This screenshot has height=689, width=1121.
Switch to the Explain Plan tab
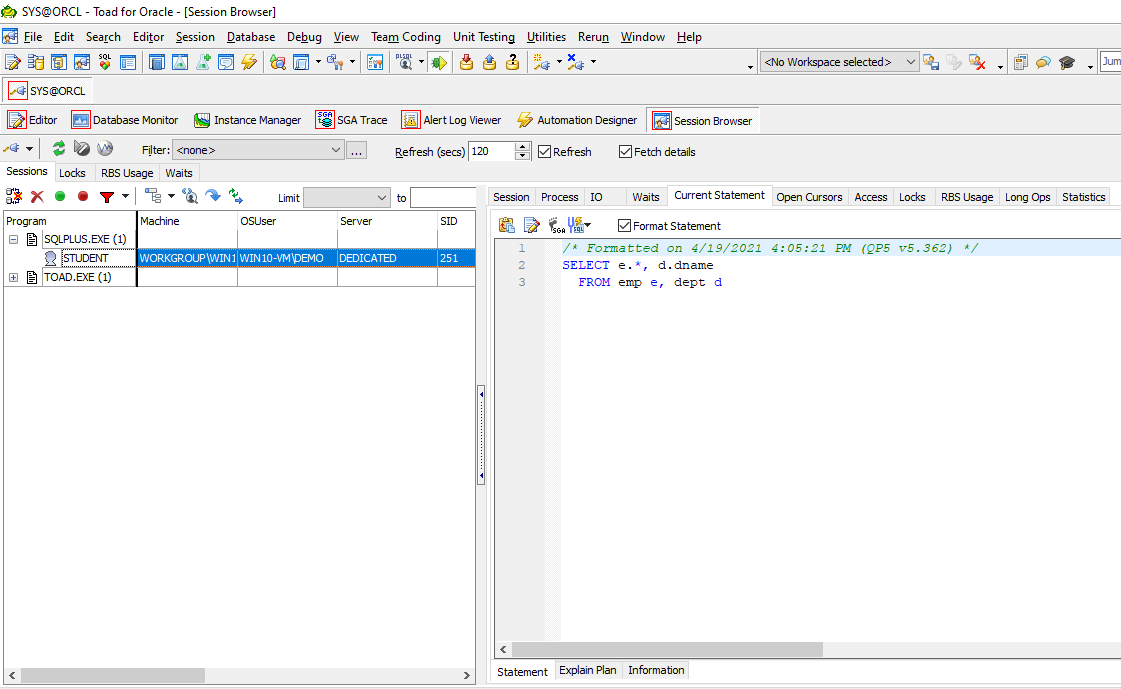coord(587,670)
